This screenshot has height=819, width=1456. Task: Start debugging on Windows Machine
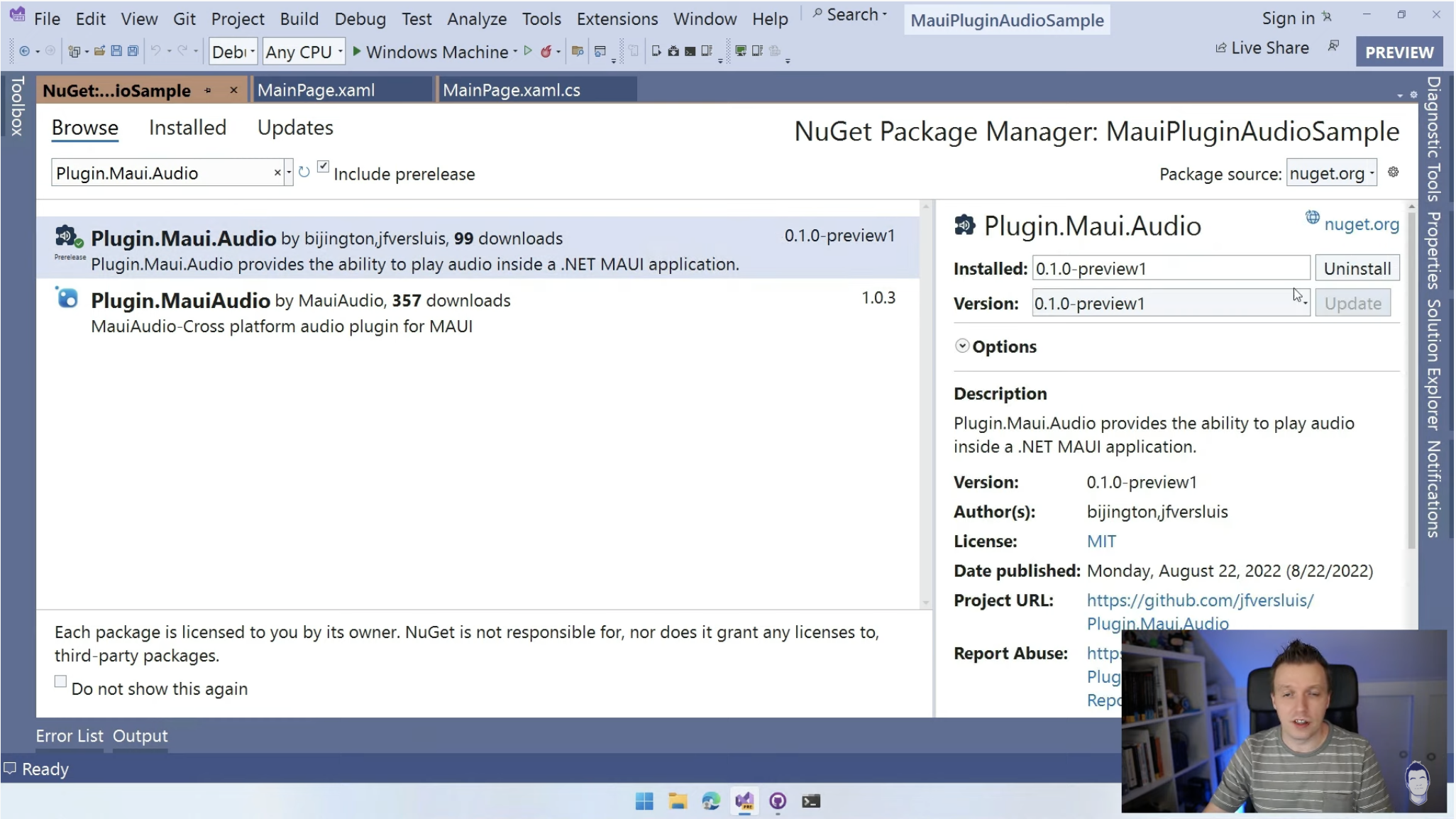430,52
